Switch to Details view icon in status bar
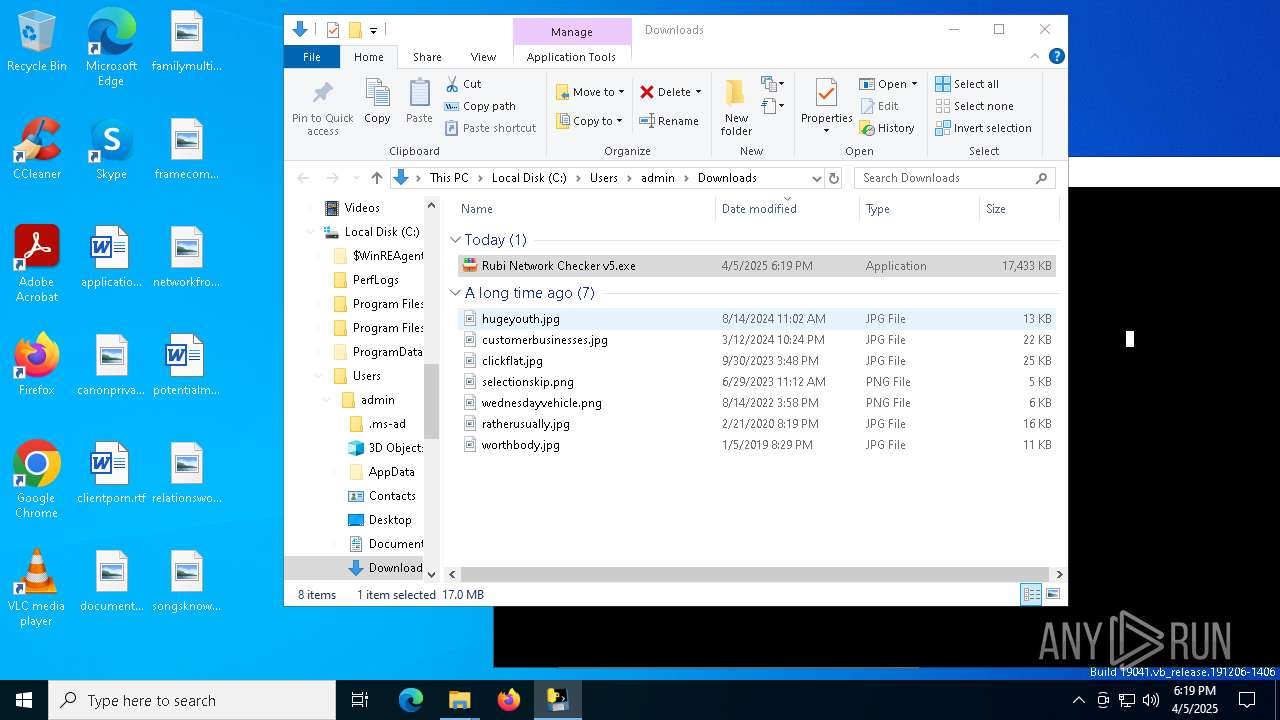1280x720 pixels. [x=1030, y=595]
